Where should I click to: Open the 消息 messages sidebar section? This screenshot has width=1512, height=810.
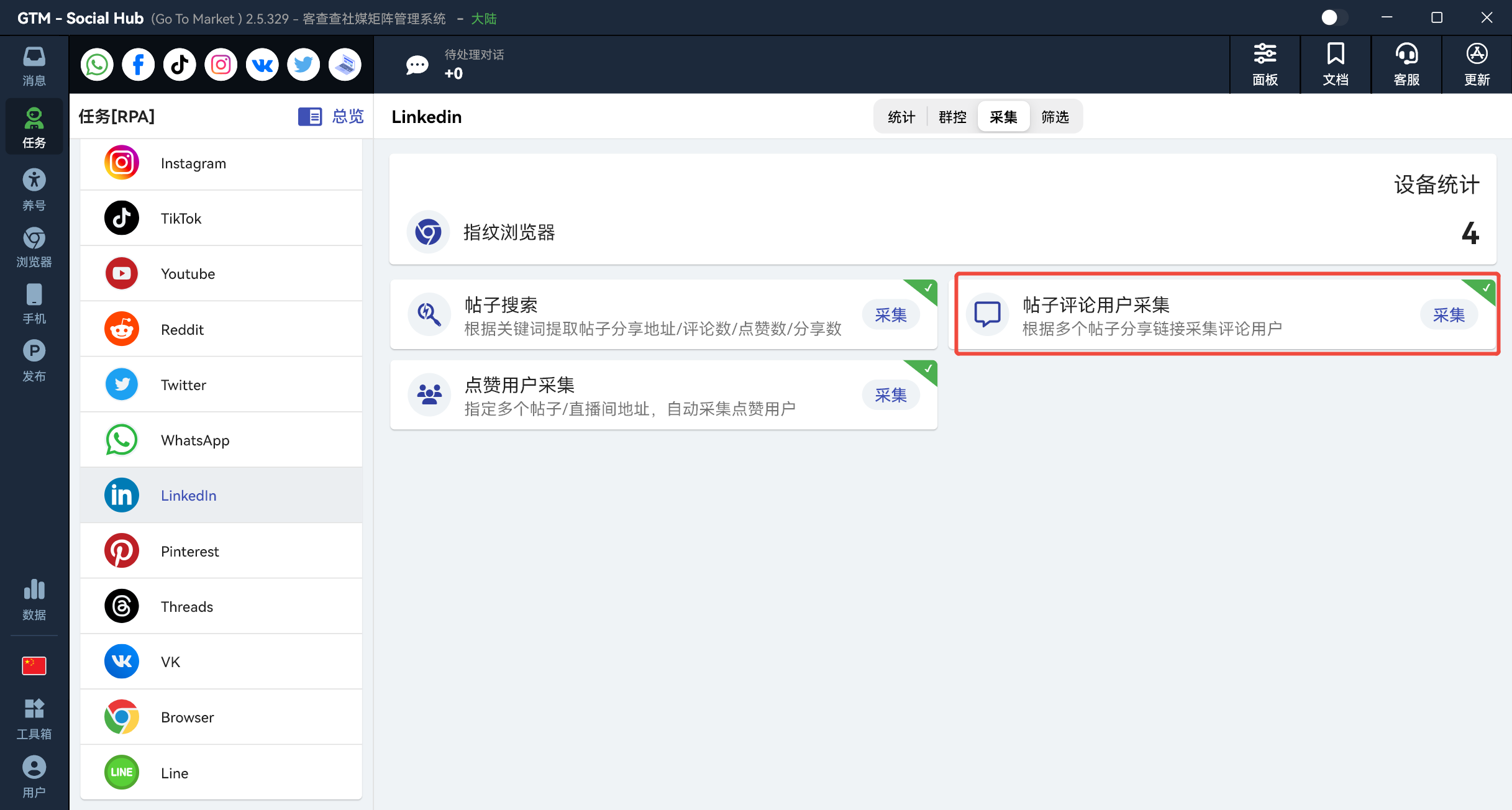tap(34, 66)
